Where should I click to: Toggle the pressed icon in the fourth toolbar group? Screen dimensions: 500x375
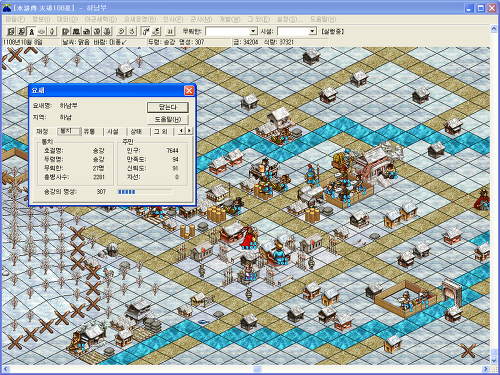click(x=146, y=31)
